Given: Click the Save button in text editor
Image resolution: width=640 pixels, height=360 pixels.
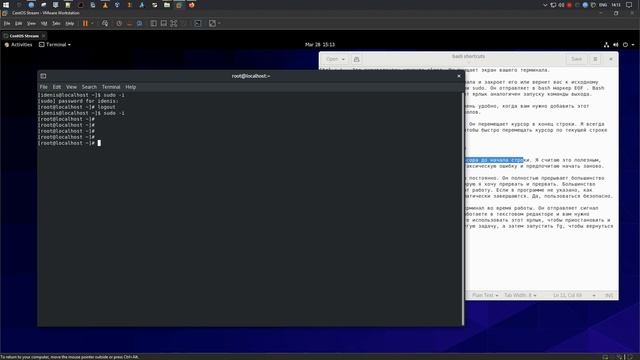Looking at the screenshot, I should point(576,59).
